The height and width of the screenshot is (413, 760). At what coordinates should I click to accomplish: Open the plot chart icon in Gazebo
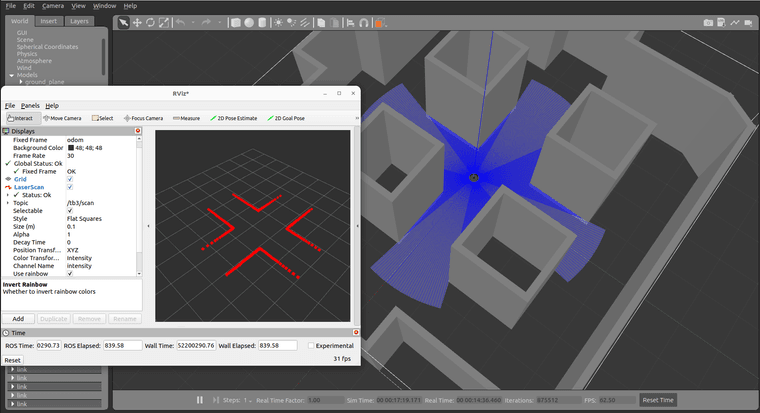(x=735, y=23)
